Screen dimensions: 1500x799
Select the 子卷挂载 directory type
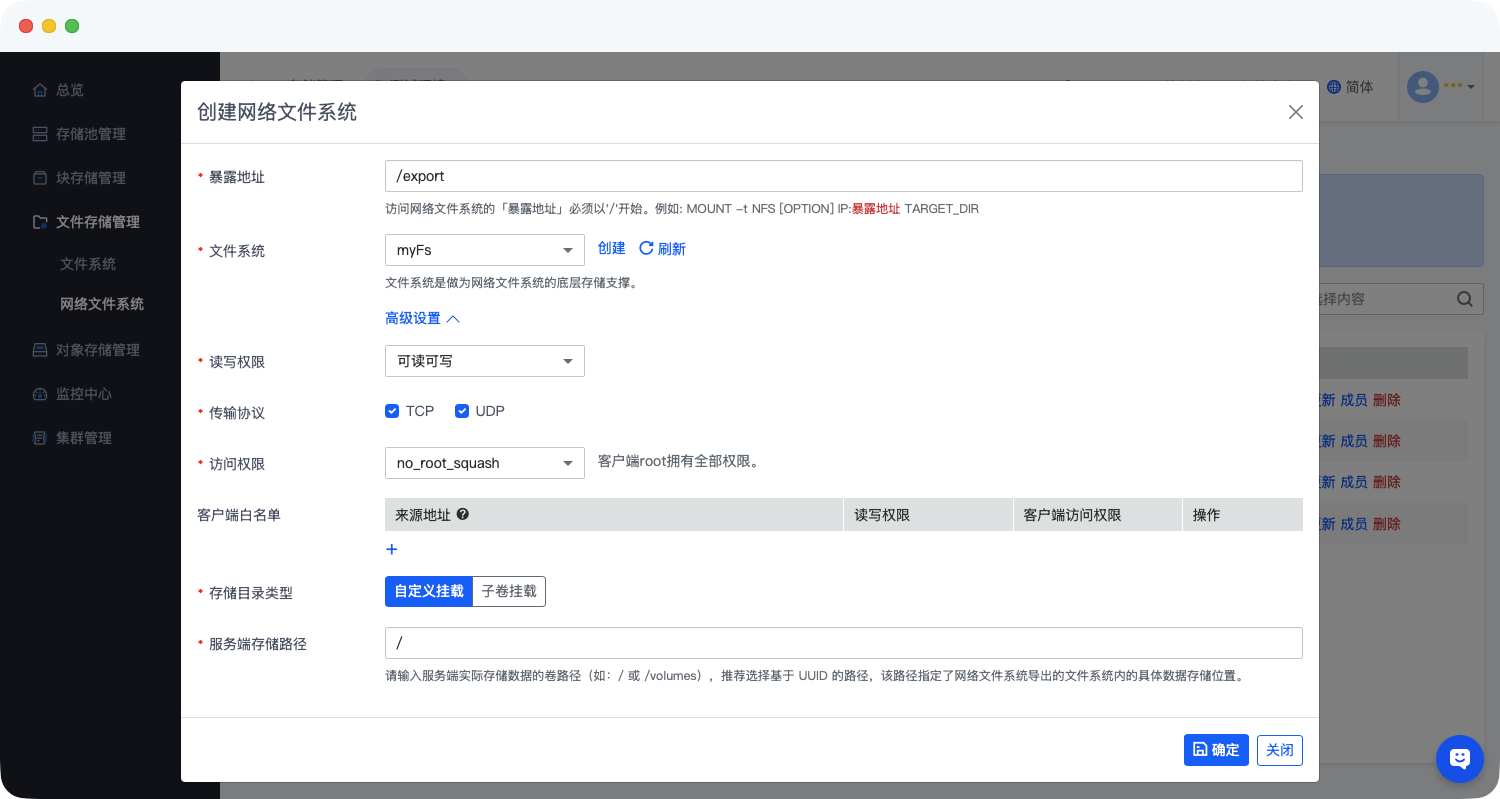coord(509,591)
